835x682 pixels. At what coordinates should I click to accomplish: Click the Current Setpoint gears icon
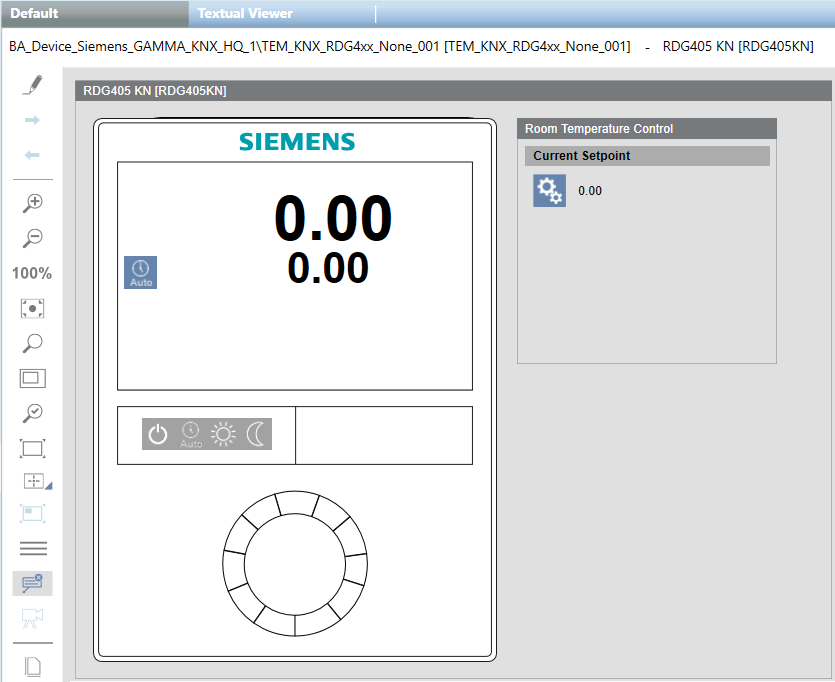pos(549,191)
